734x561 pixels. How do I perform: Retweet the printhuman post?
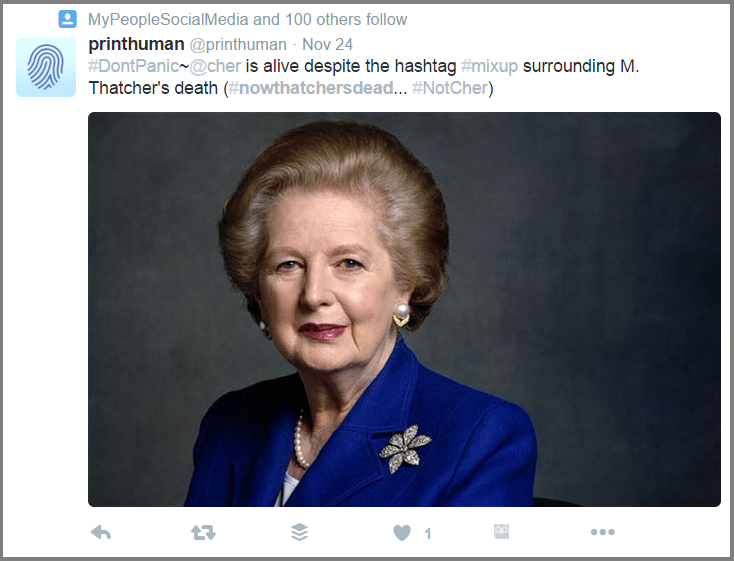pyautogui.click(x=203, y=532)
